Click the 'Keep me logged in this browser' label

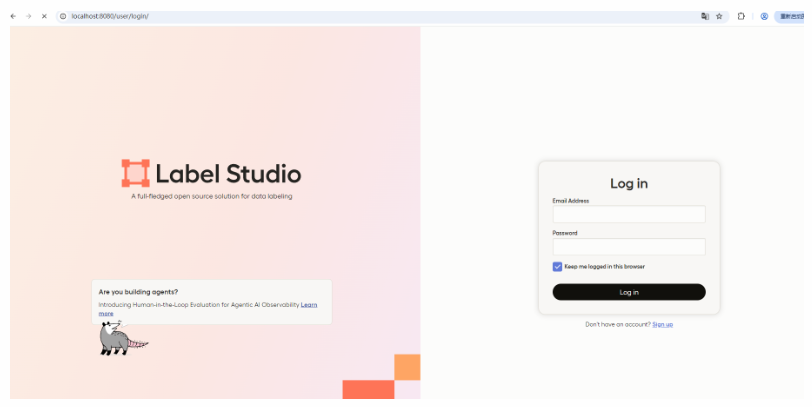(x=604, y=267)
